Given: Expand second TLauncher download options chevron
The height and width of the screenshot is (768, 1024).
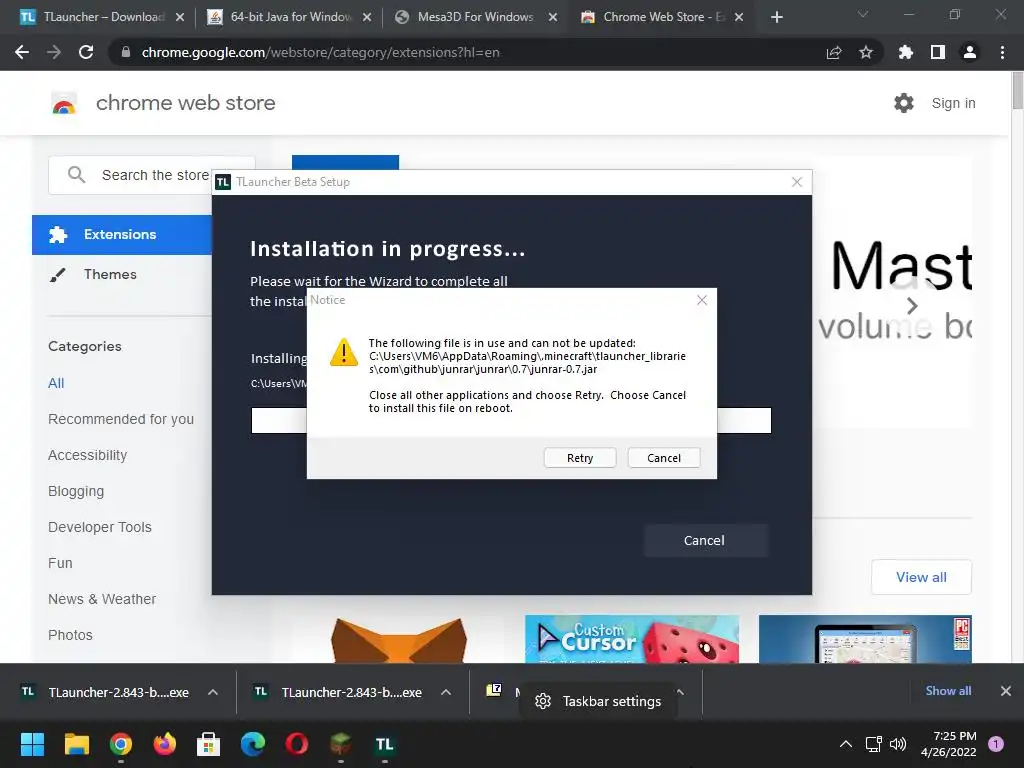Looking at the screenshot, I should click(x=446, y=692).
